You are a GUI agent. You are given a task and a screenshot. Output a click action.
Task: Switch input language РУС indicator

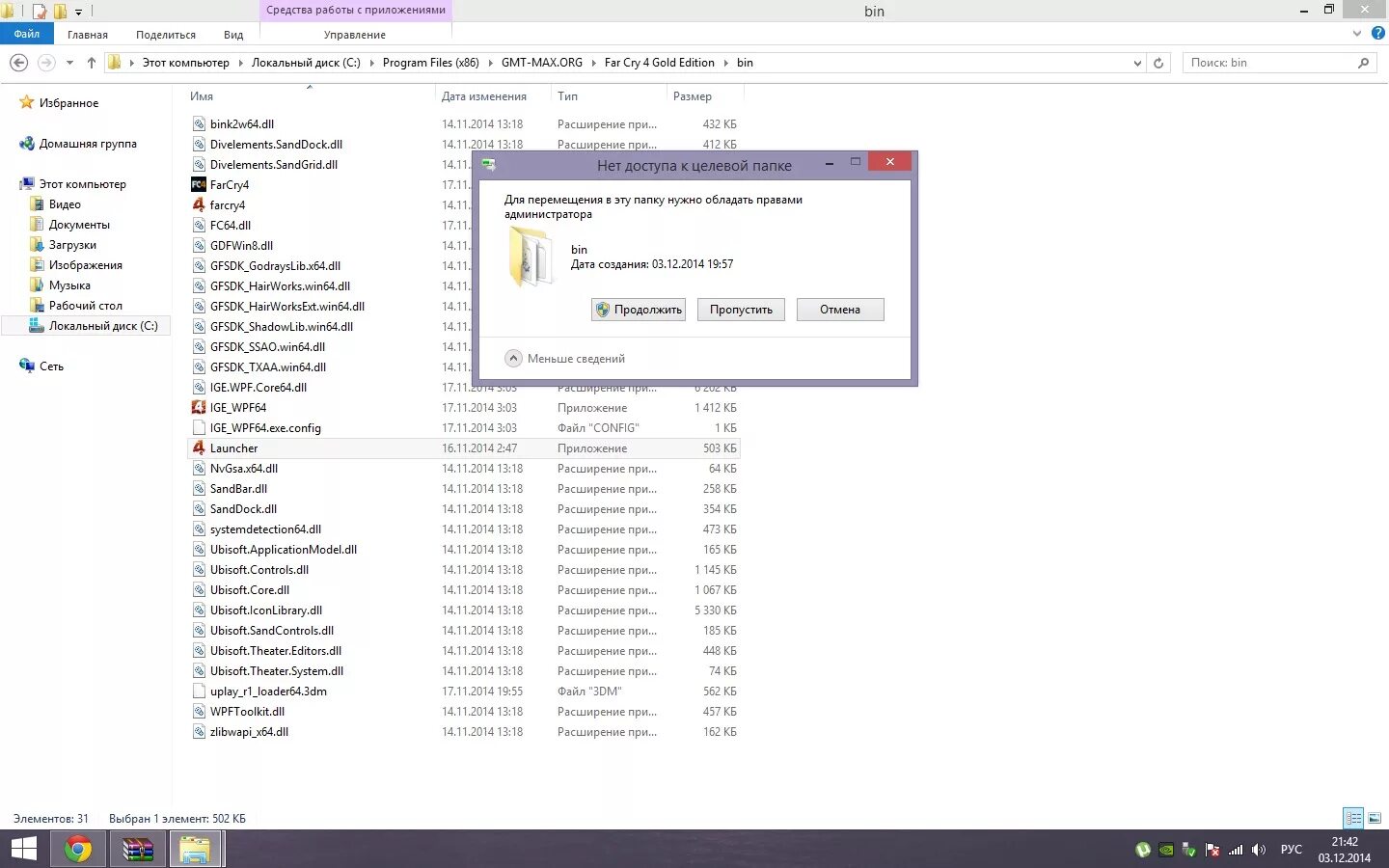coord(1291,850)
